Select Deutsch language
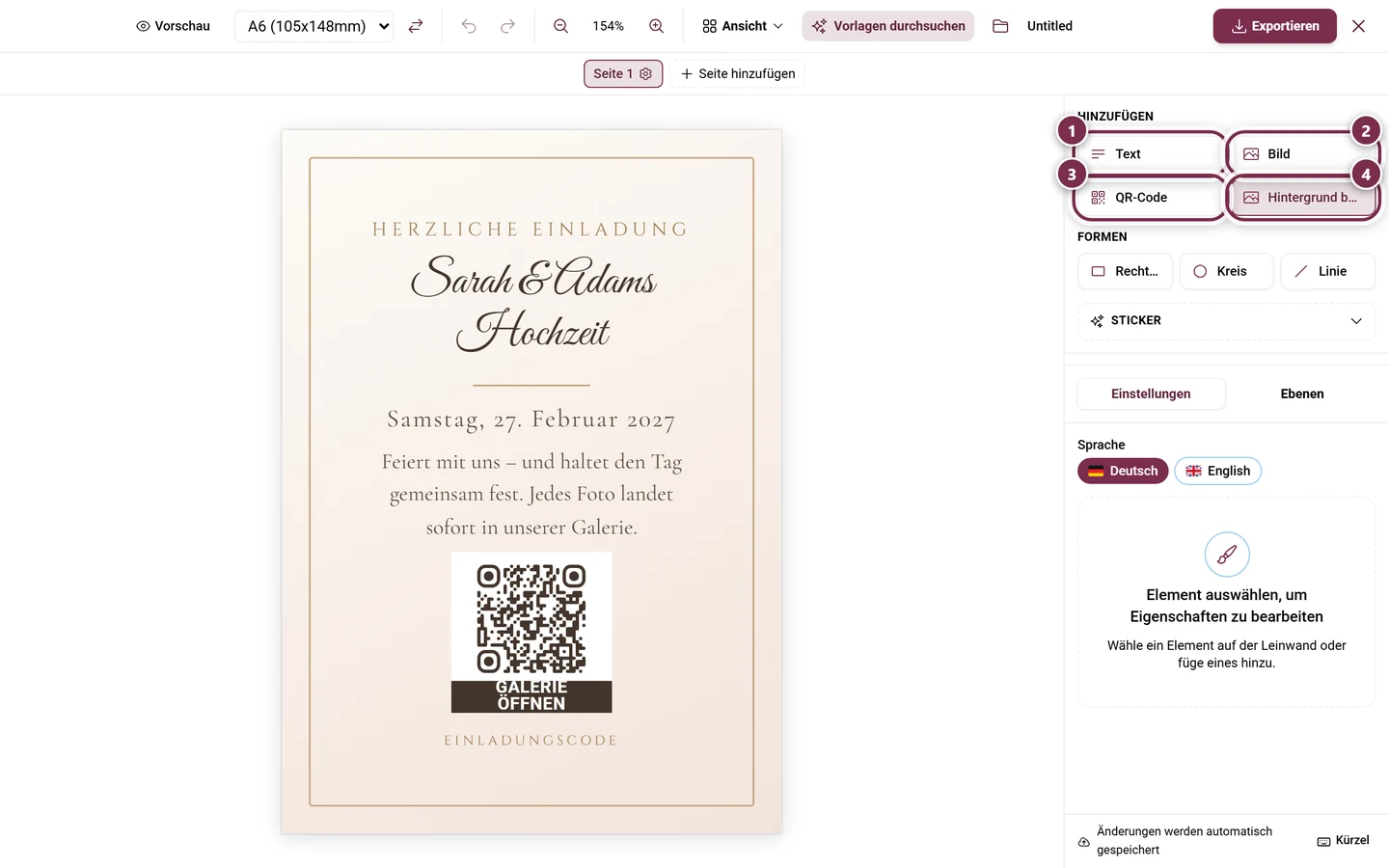Image resolution: width=1389 pixels, height=868 pixels. point(1123,471)
